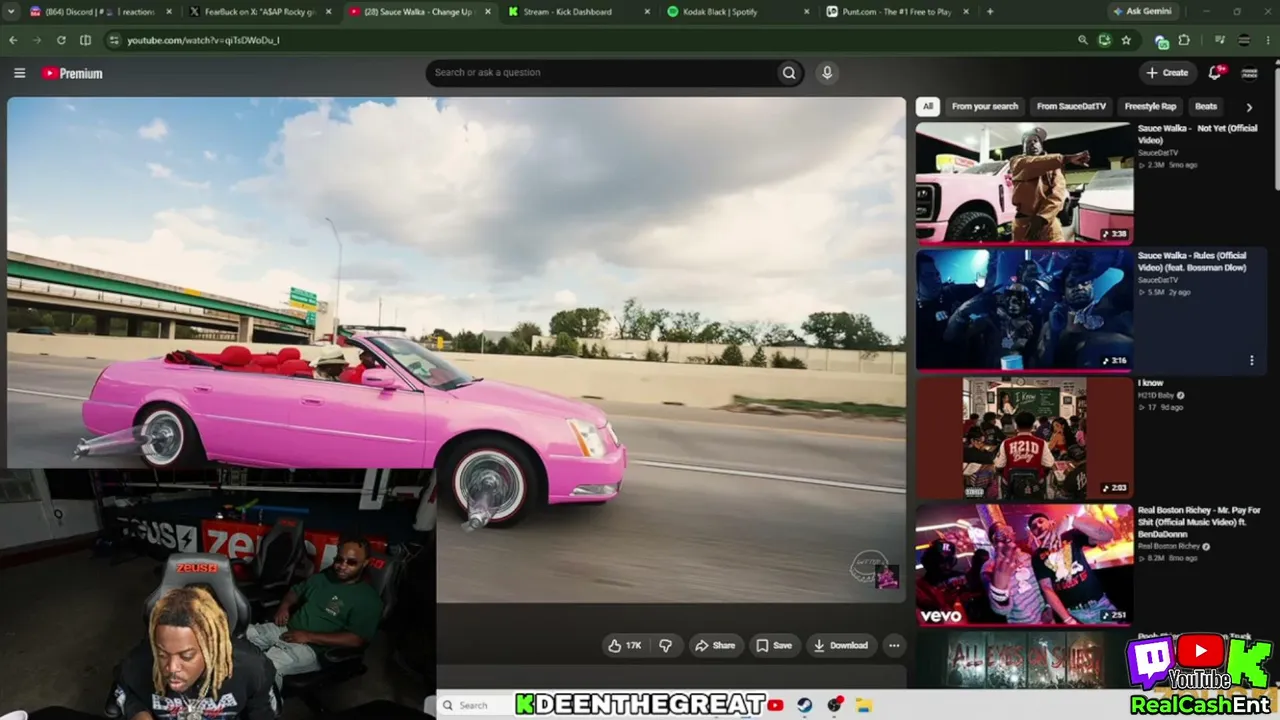Select 'From SauceDatTV' filter chip

1071,106
